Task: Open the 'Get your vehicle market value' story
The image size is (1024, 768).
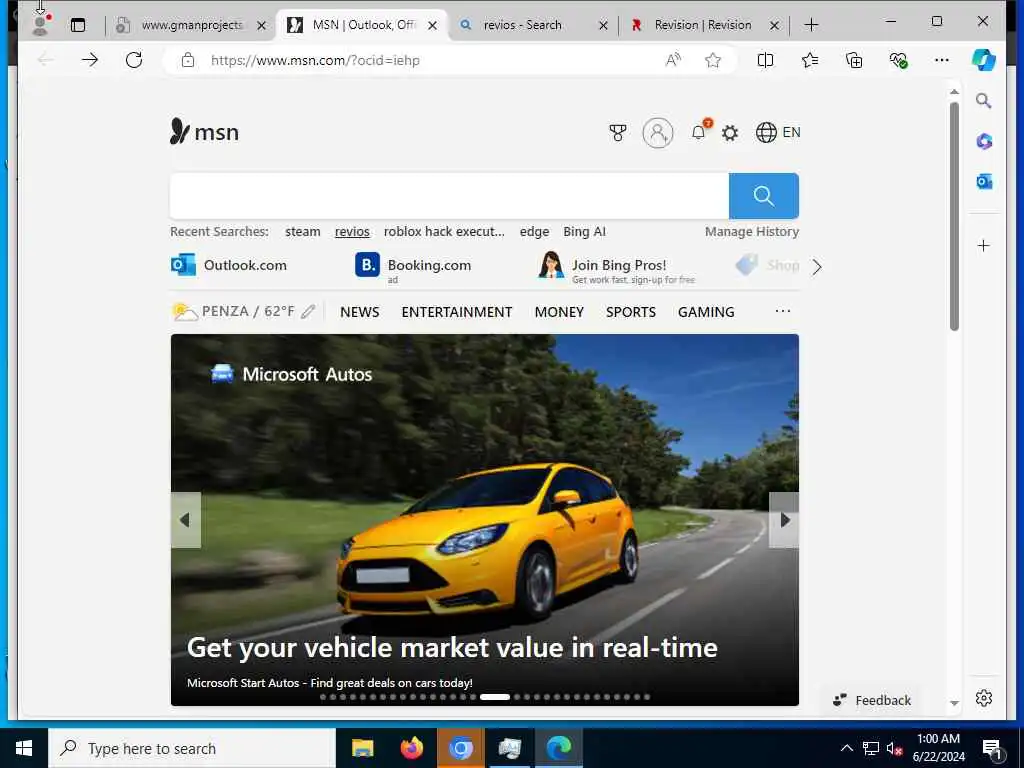Action: [452, 647]
